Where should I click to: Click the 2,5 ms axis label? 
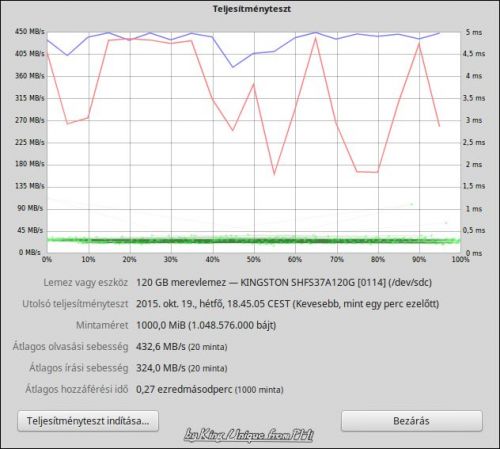(x=474, y=143)
